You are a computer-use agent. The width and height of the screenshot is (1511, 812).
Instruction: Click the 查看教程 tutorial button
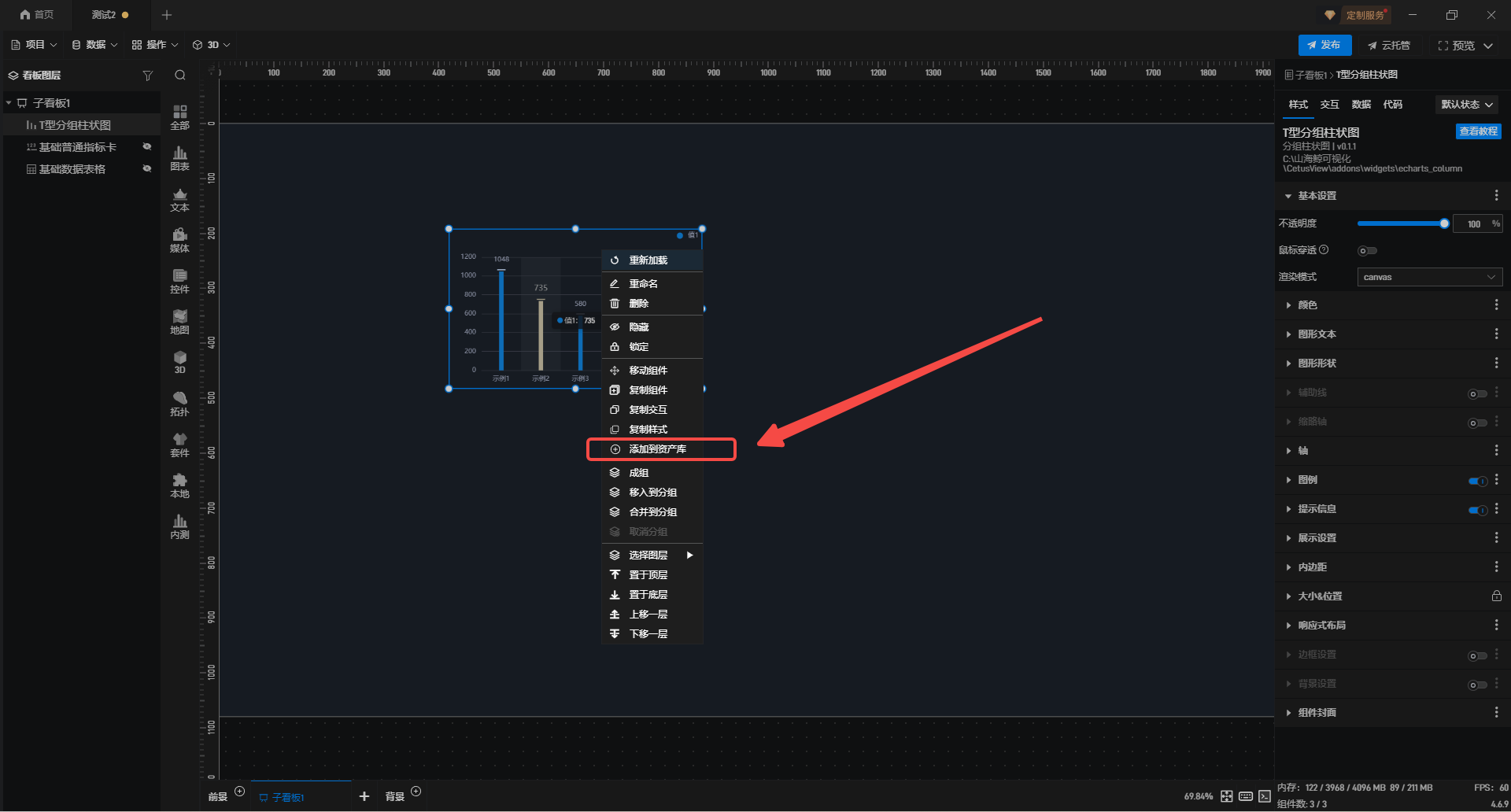(1478, 131)
